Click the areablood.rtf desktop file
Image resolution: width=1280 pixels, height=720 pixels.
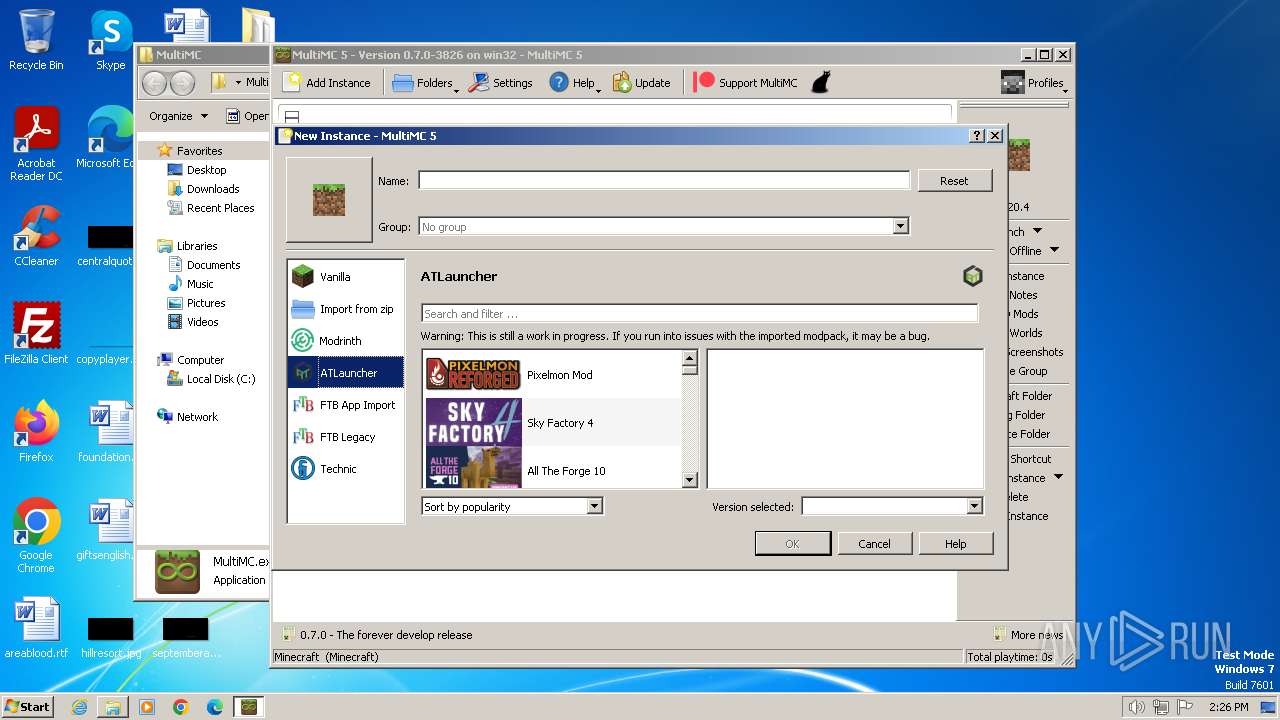pyautogui.click(x=36, y=628)
